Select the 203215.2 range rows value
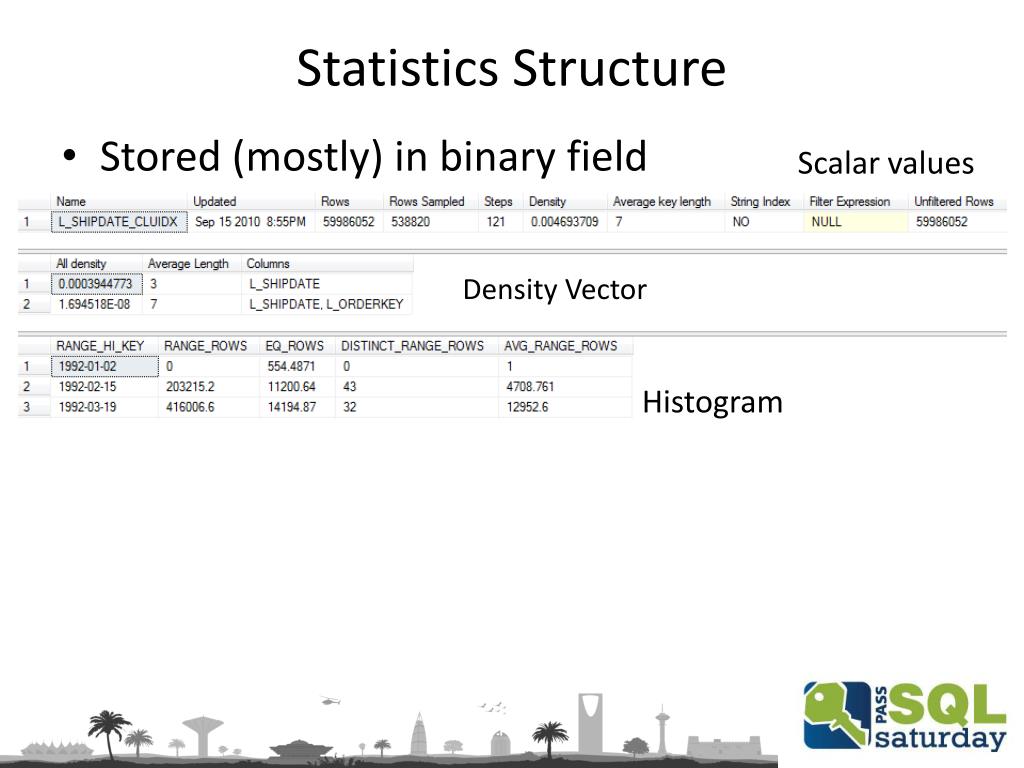 190,386
